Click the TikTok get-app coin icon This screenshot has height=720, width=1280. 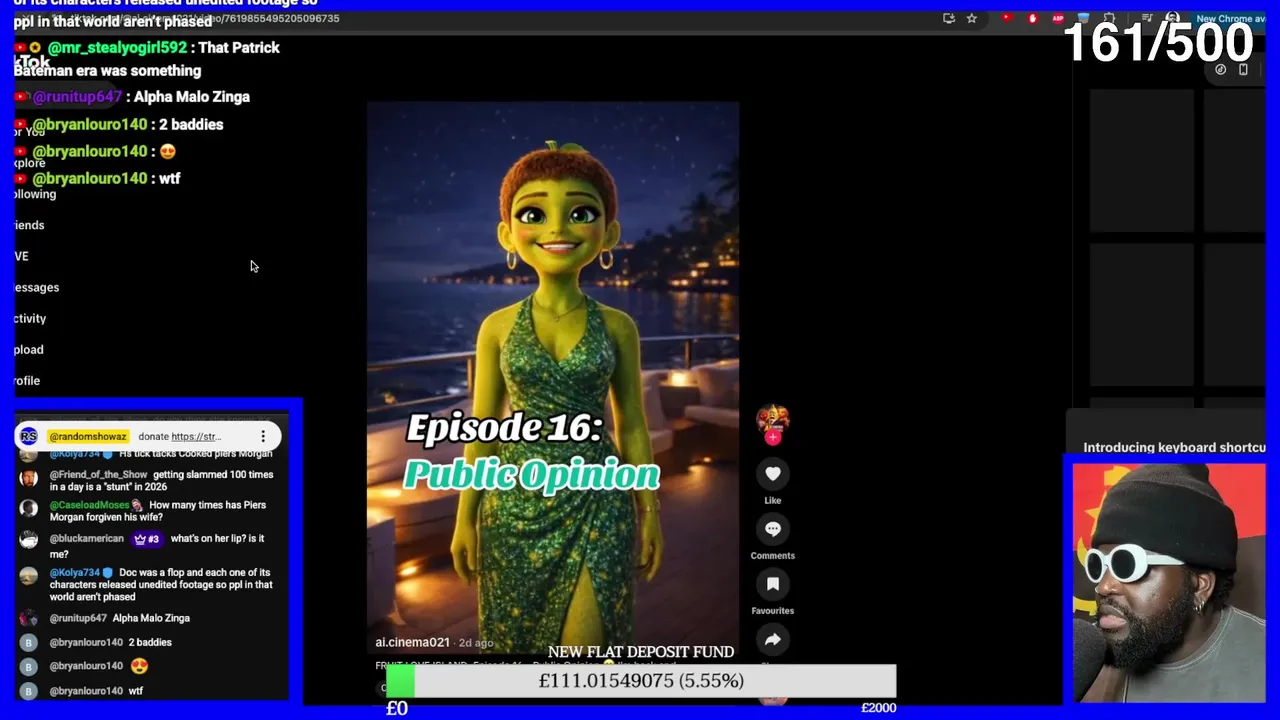click(1220, 70)
